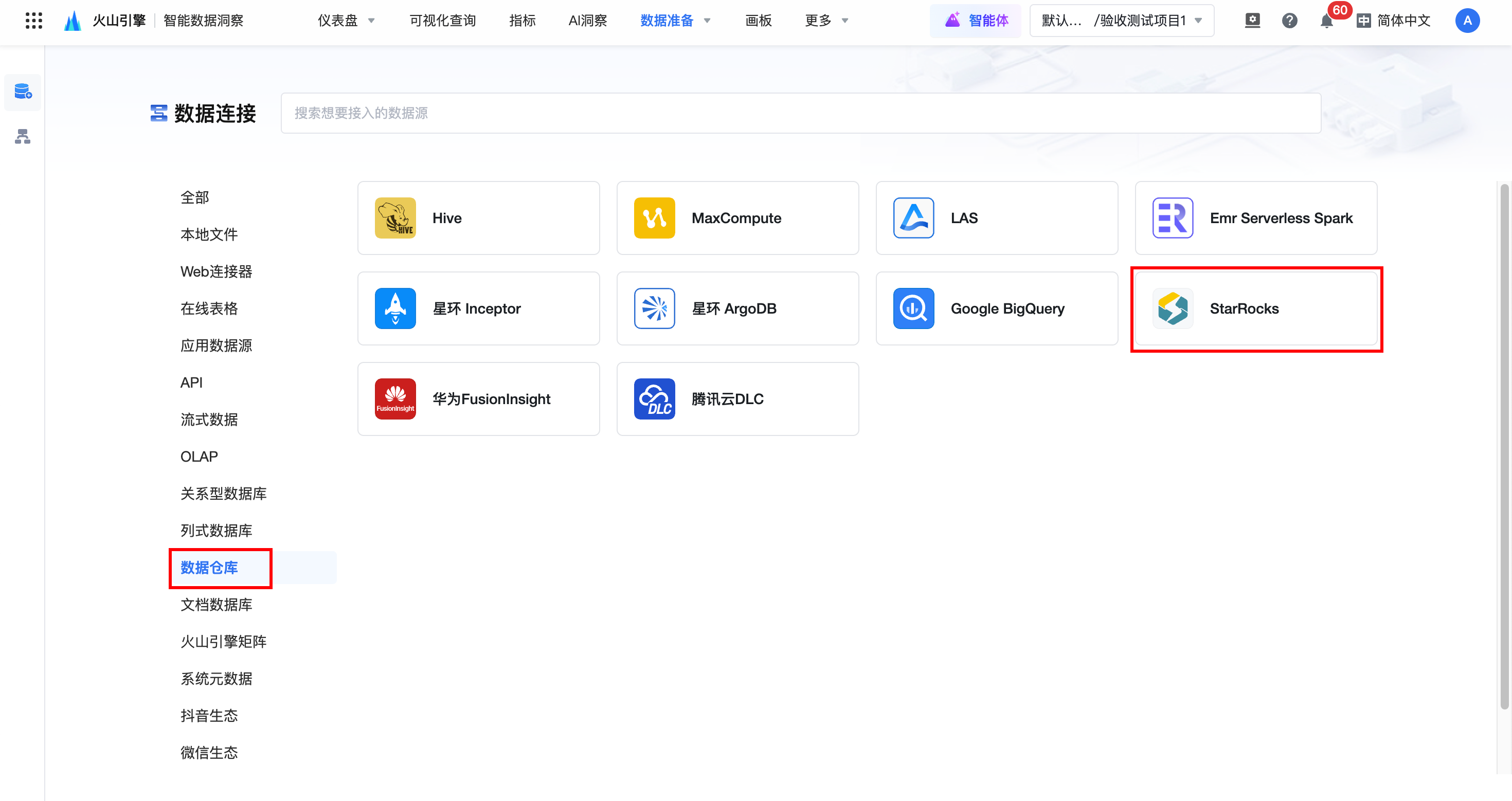Click the 智能体 button

point(976,21)
